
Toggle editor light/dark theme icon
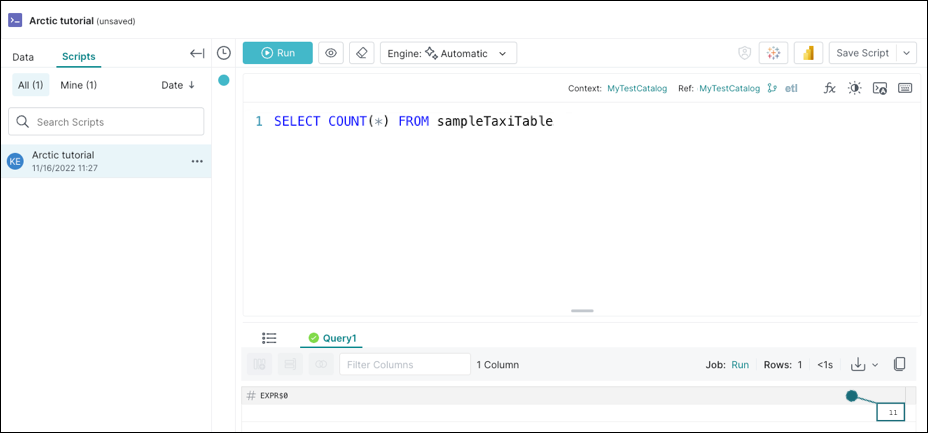[854, 88]
